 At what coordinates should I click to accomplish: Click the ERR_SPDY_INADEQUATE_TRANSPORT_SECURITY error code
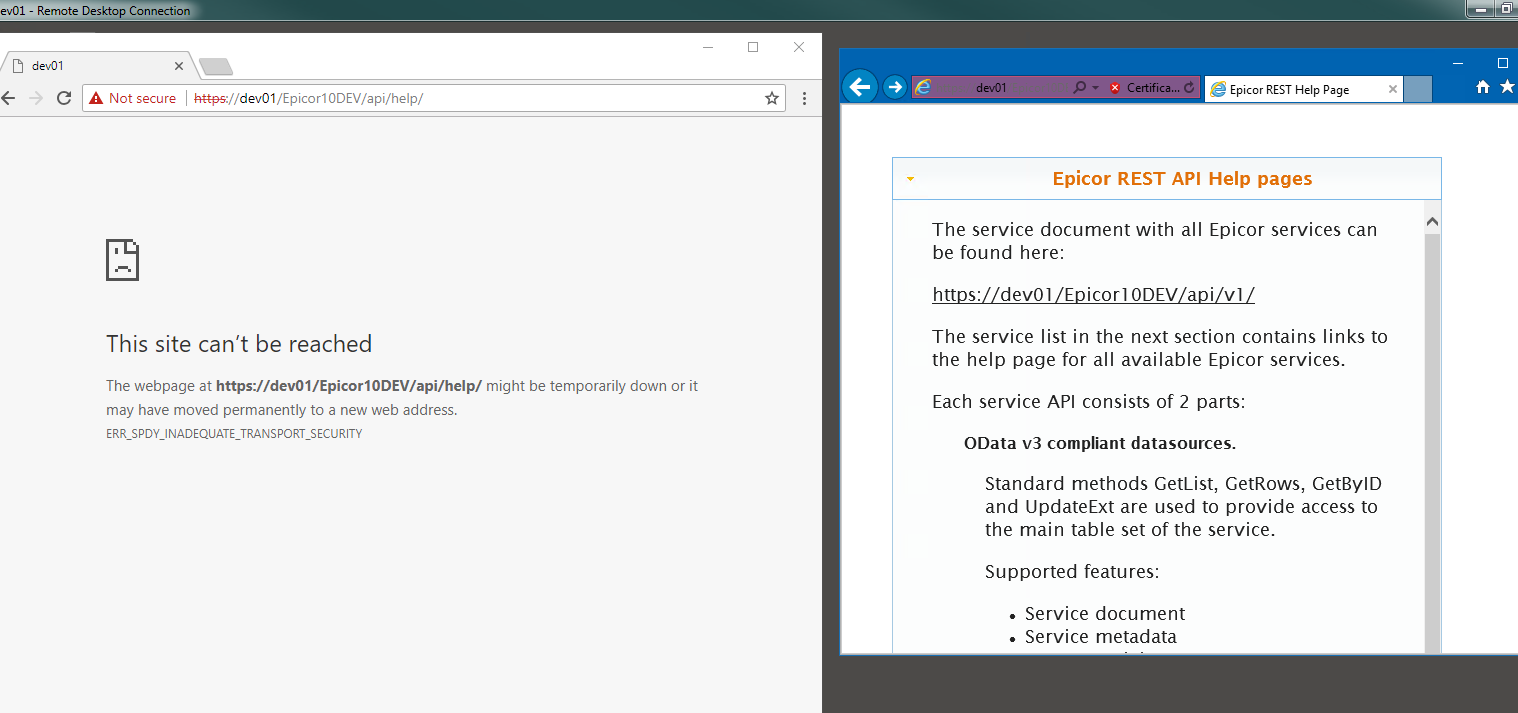pos(234,434)
